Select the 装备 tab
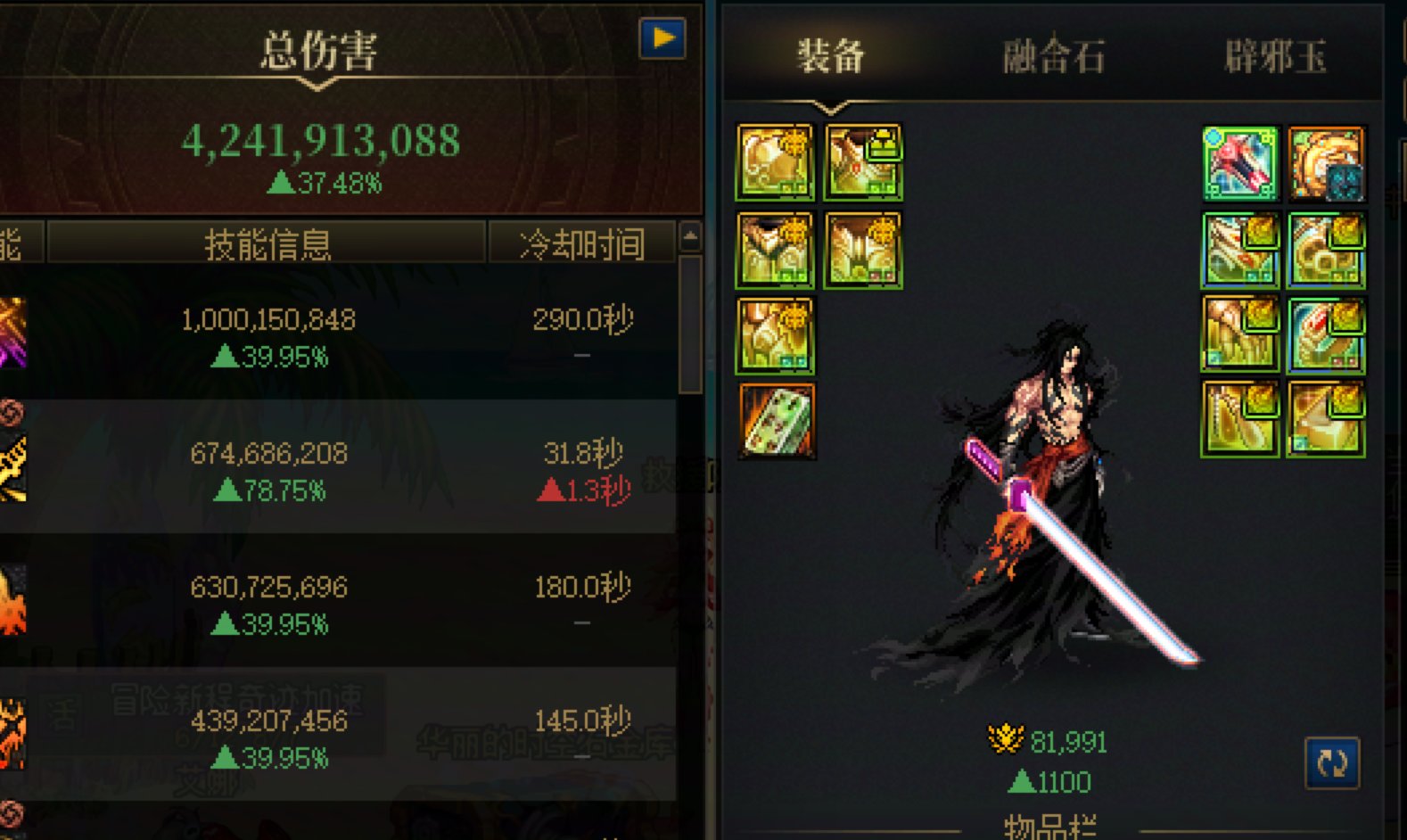The width and height of the screenshot is (1407, 840). [830, 56]
